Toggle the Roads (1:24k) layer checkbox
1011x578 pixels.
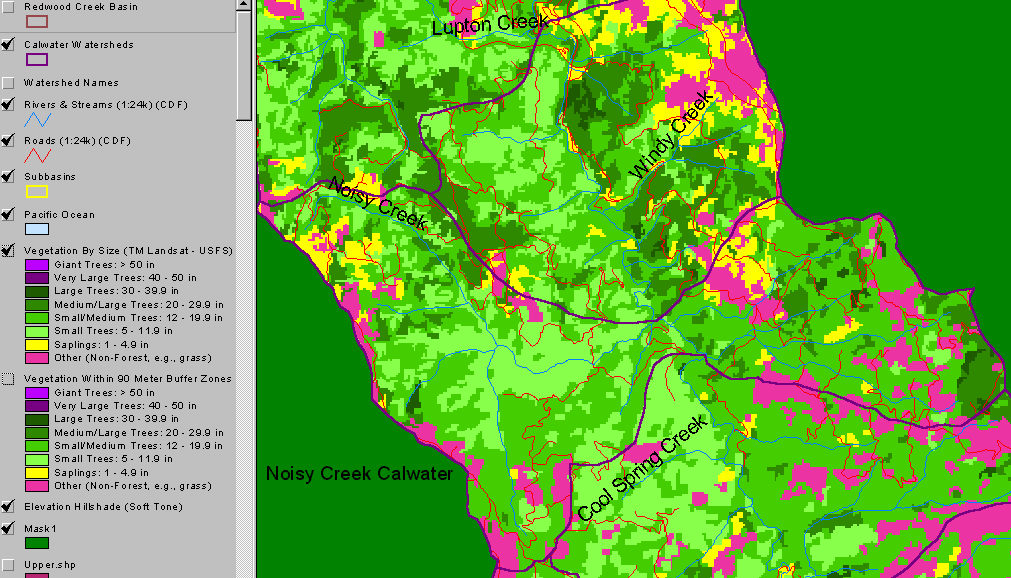coord(8,140)
